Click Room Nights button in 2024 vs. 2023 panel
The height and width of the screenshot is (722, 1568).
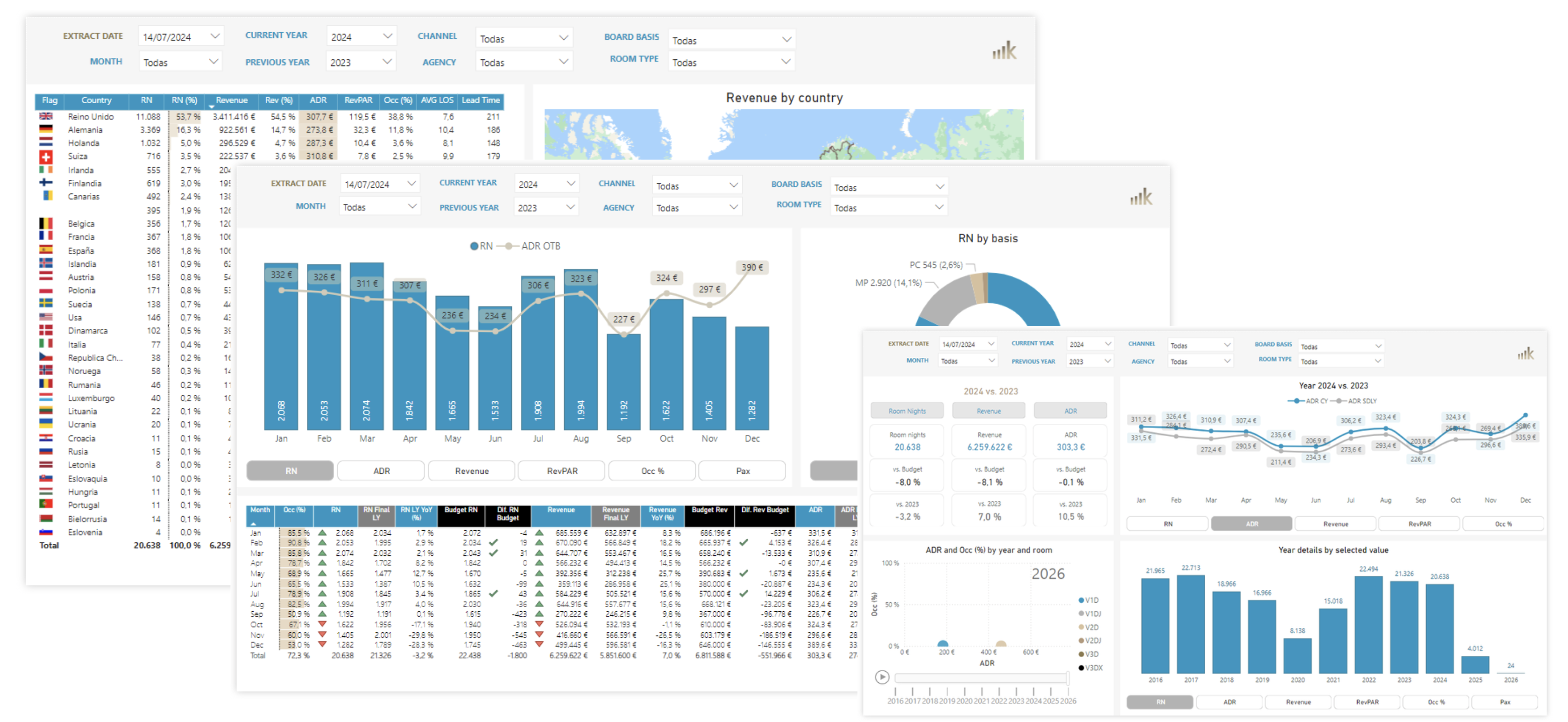(x=907, y=411)
